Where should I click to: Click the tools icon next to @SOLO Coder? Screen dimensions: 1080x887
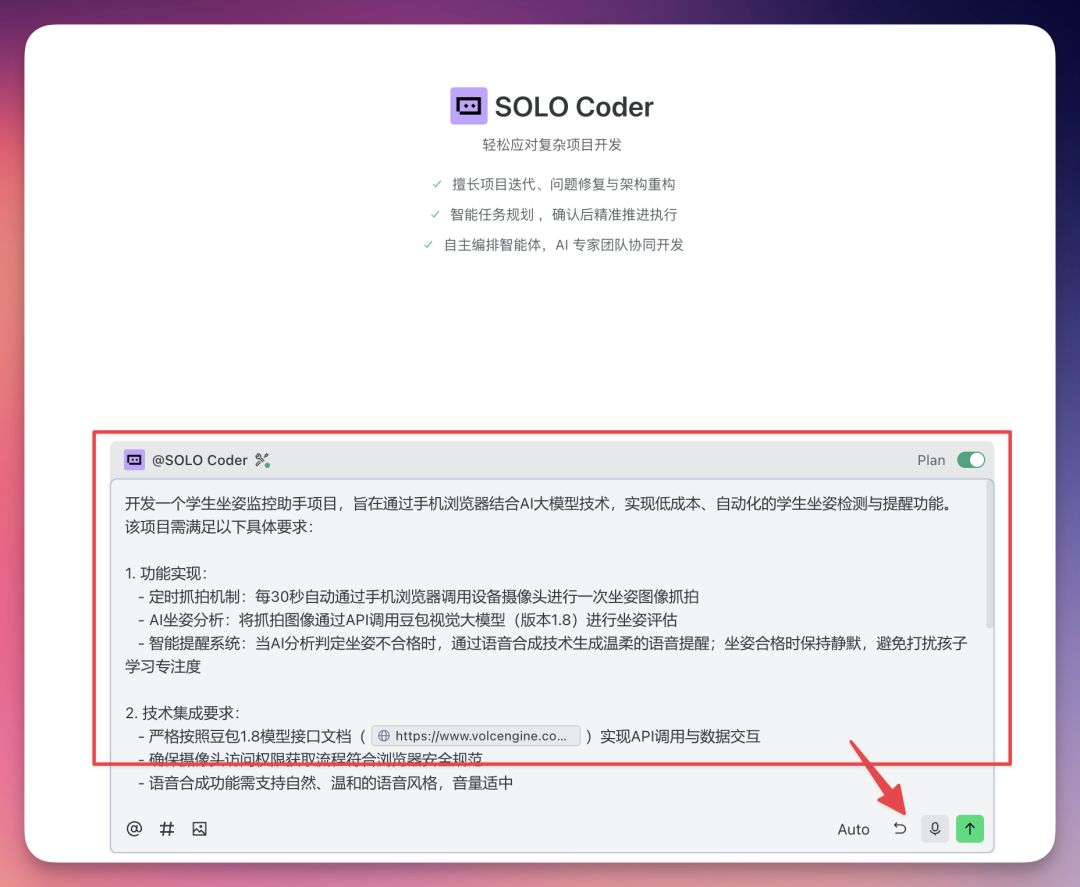click(x=263, y=460)
